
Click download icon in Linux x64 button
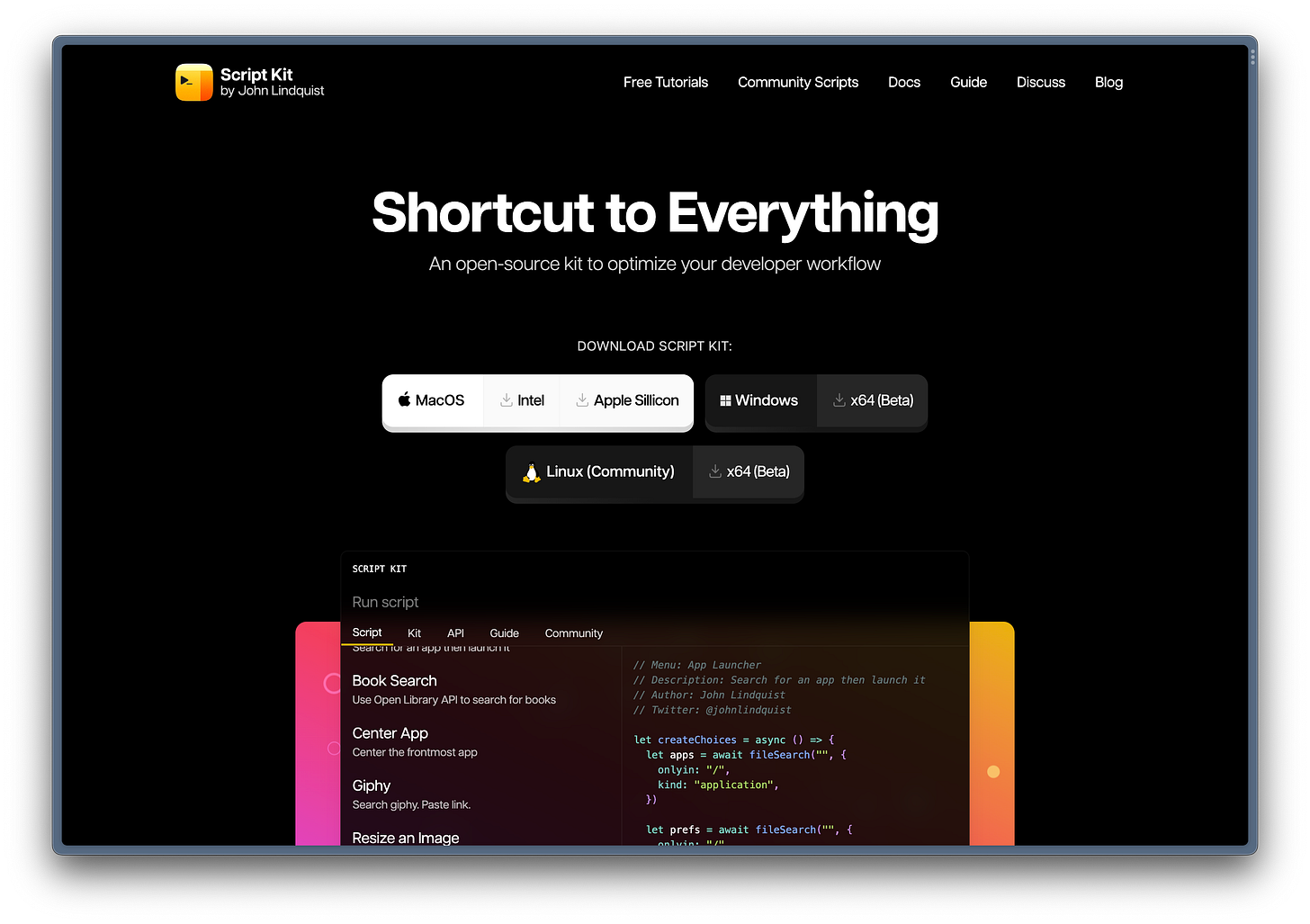(x=715, y=471)
